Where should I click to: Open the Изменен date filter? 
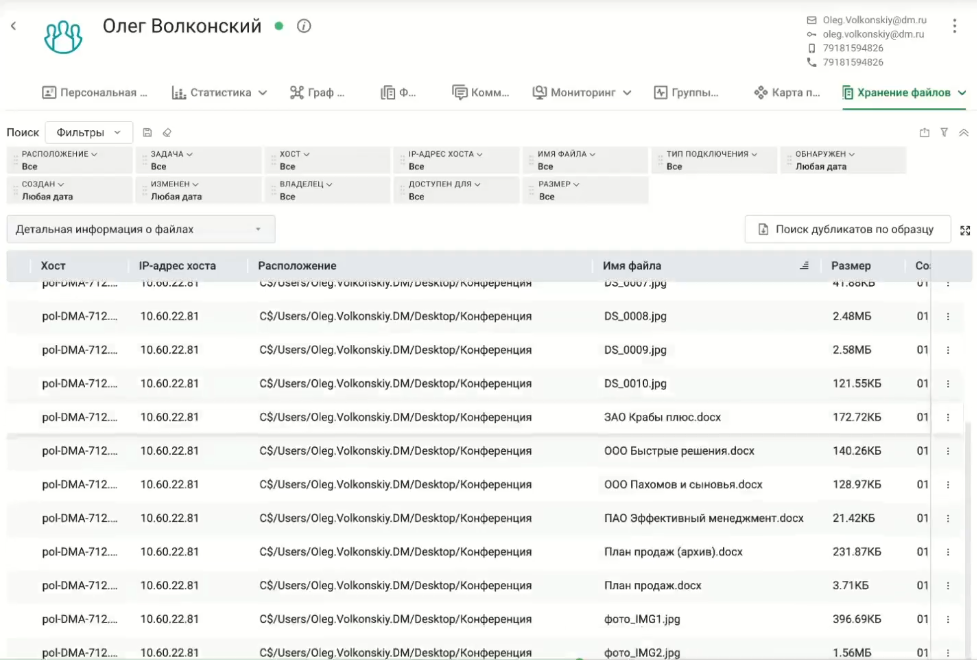coord(199,190)
